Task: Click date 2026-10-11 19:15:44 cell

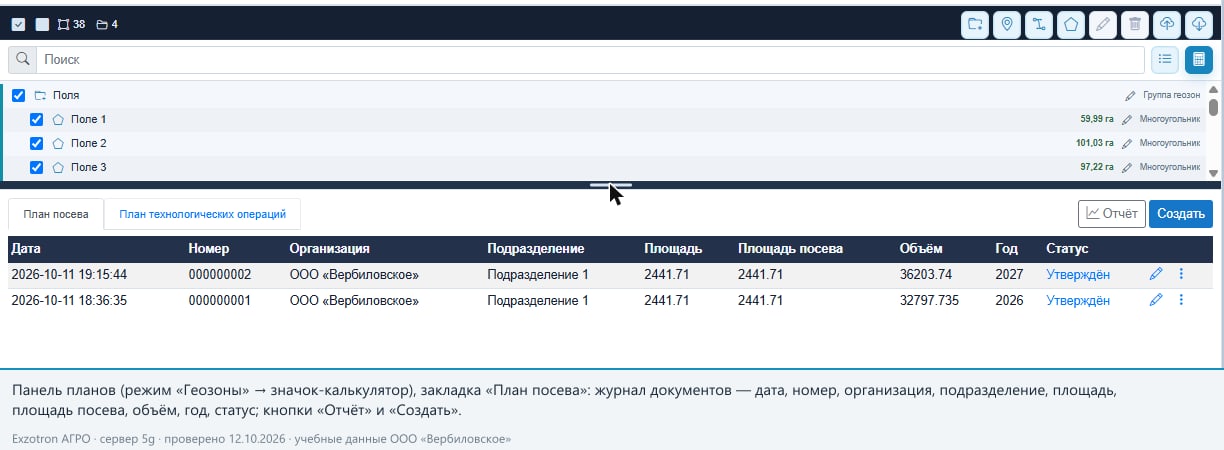Action: coord(69,274)
